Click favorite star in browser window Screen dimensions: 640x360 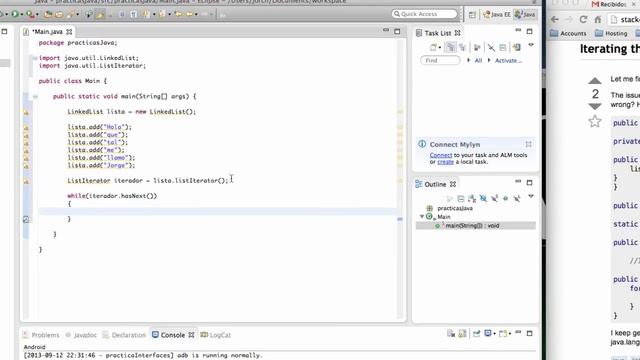[595, 121]
